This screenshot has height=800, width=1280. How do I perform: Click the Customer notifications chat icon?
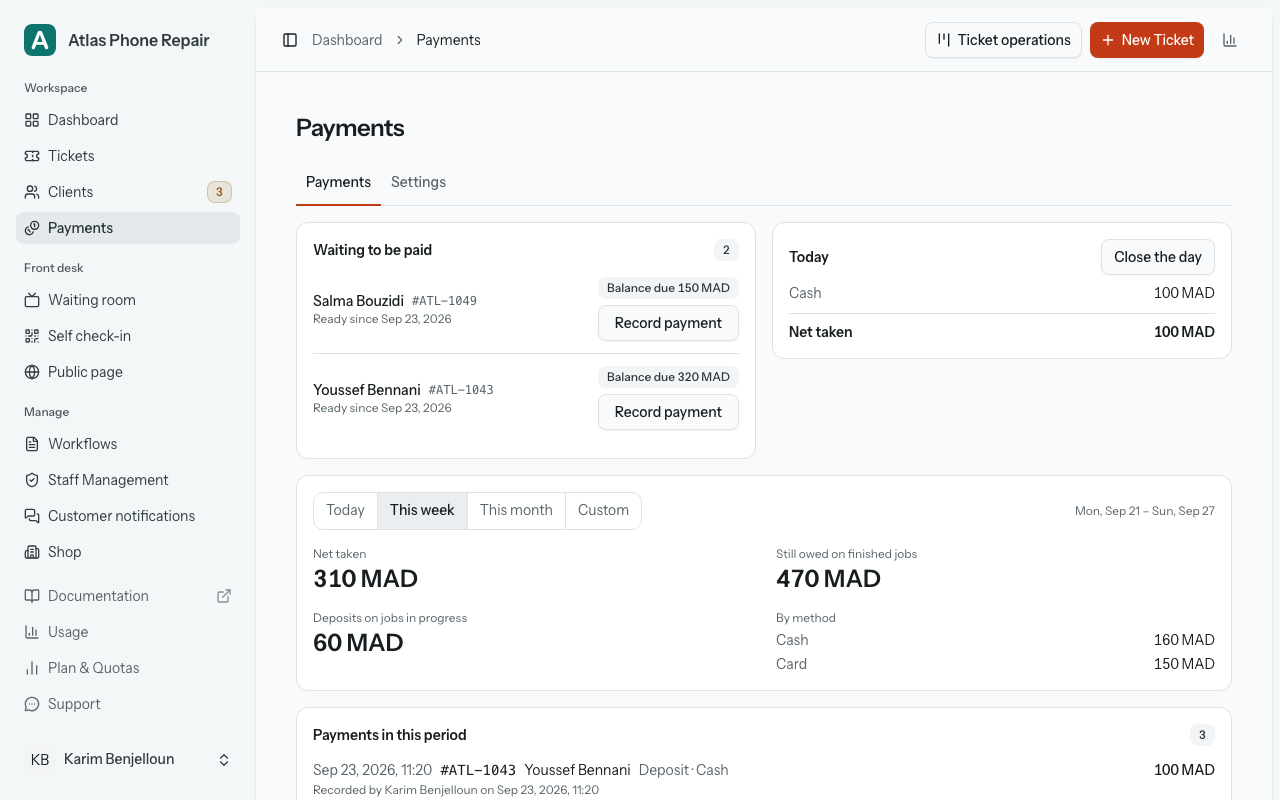click(32, 516)
